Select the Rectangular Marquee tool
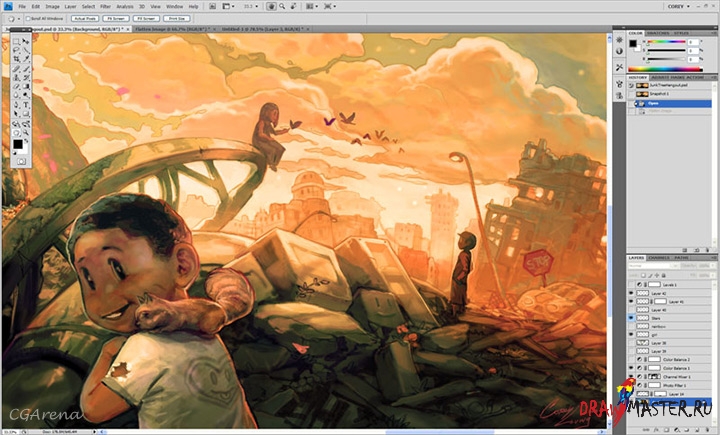720x435 pixels. 15,42
